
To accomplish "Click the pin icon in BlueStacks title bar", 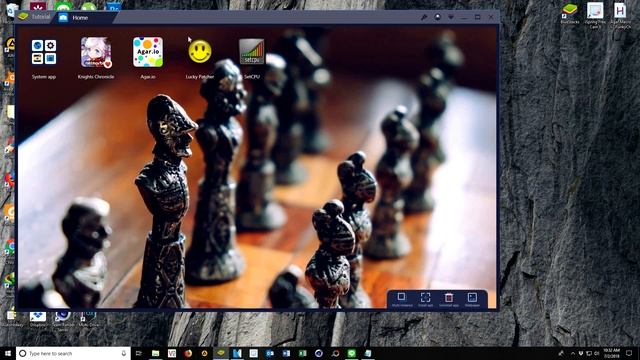I will tap(424, 17).
